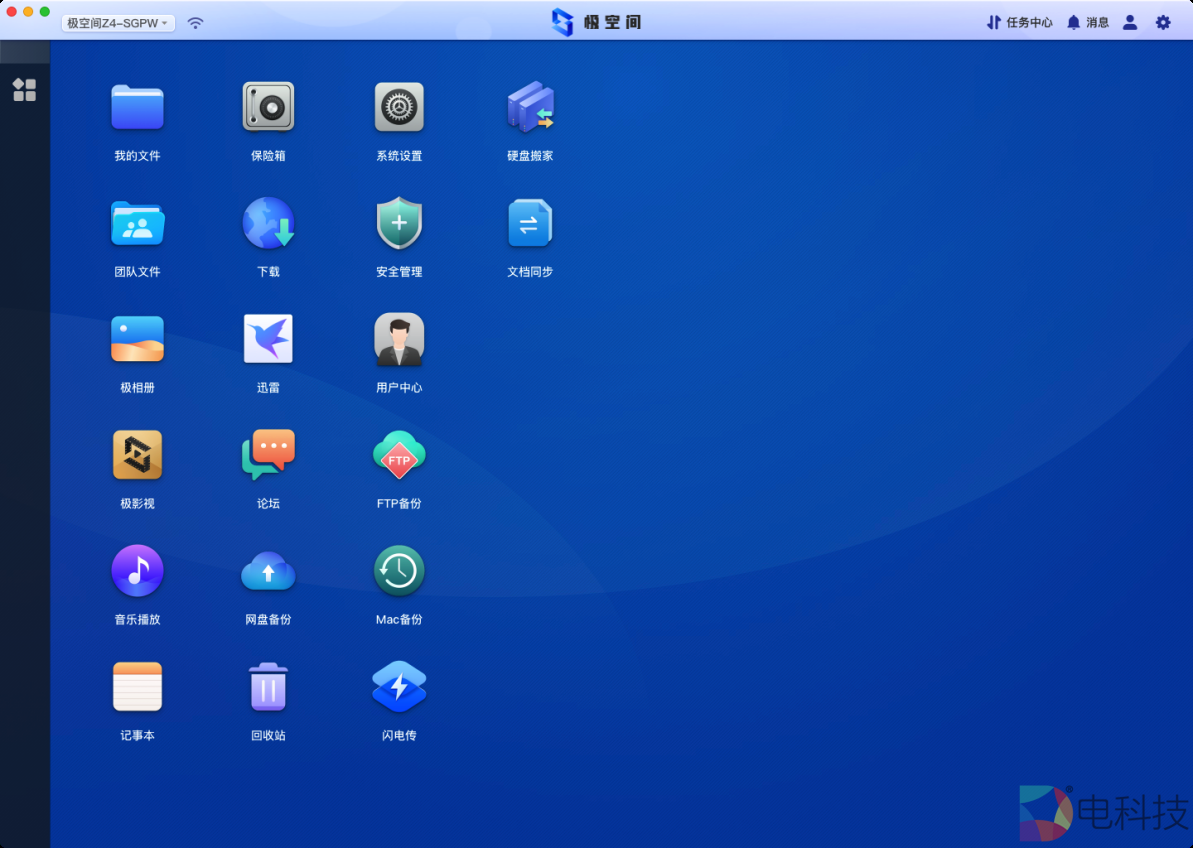This screenshot has width=1193, height=848.
Task: Open the 回收站 recycle bin
Action: (268, 687)
